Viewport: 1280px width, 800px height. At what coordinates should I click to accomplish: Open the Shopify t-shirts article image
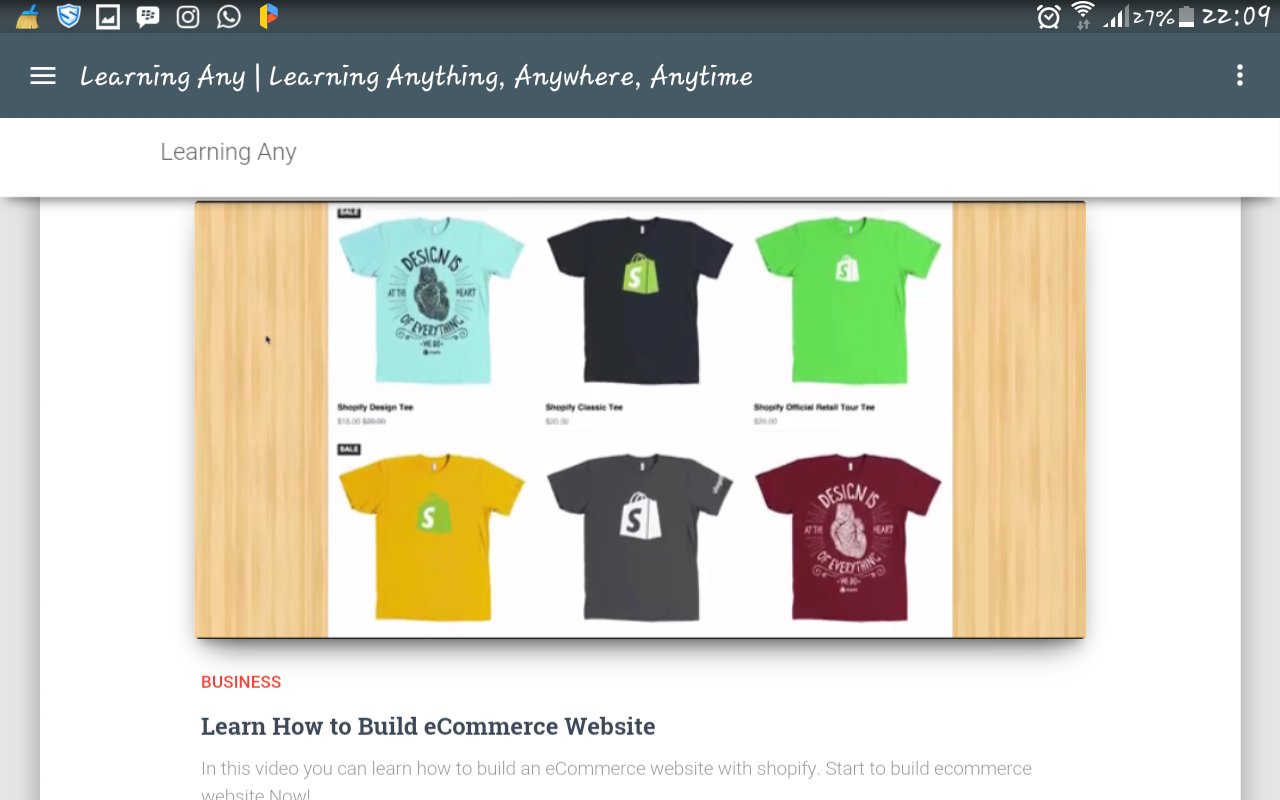(x=640, y=419)
